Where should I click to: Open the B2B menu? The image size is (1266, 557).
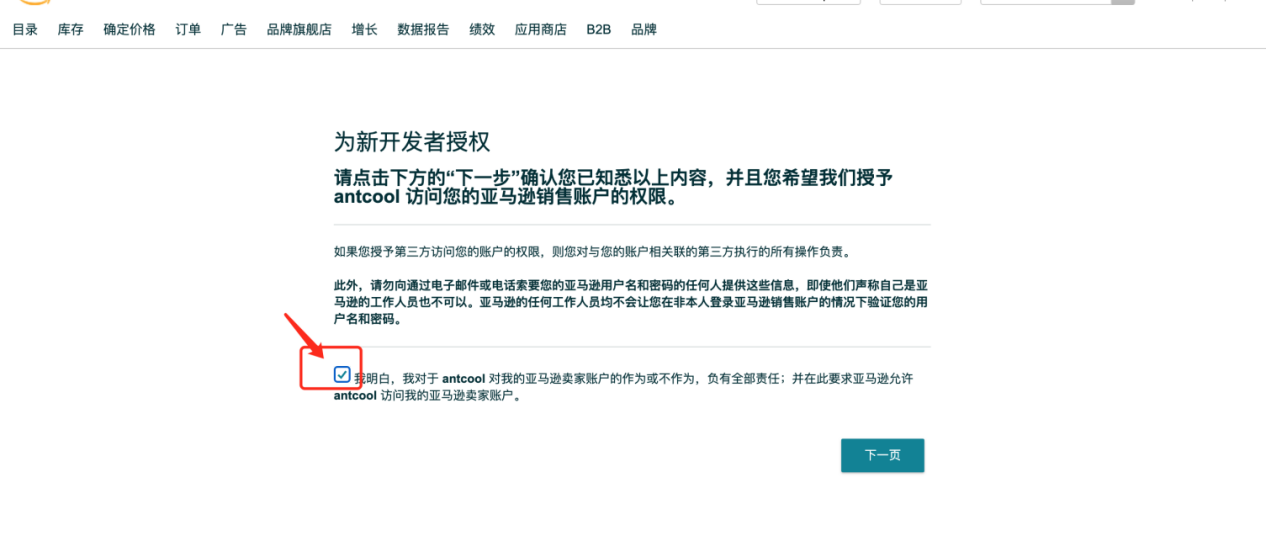coord(599,30)
